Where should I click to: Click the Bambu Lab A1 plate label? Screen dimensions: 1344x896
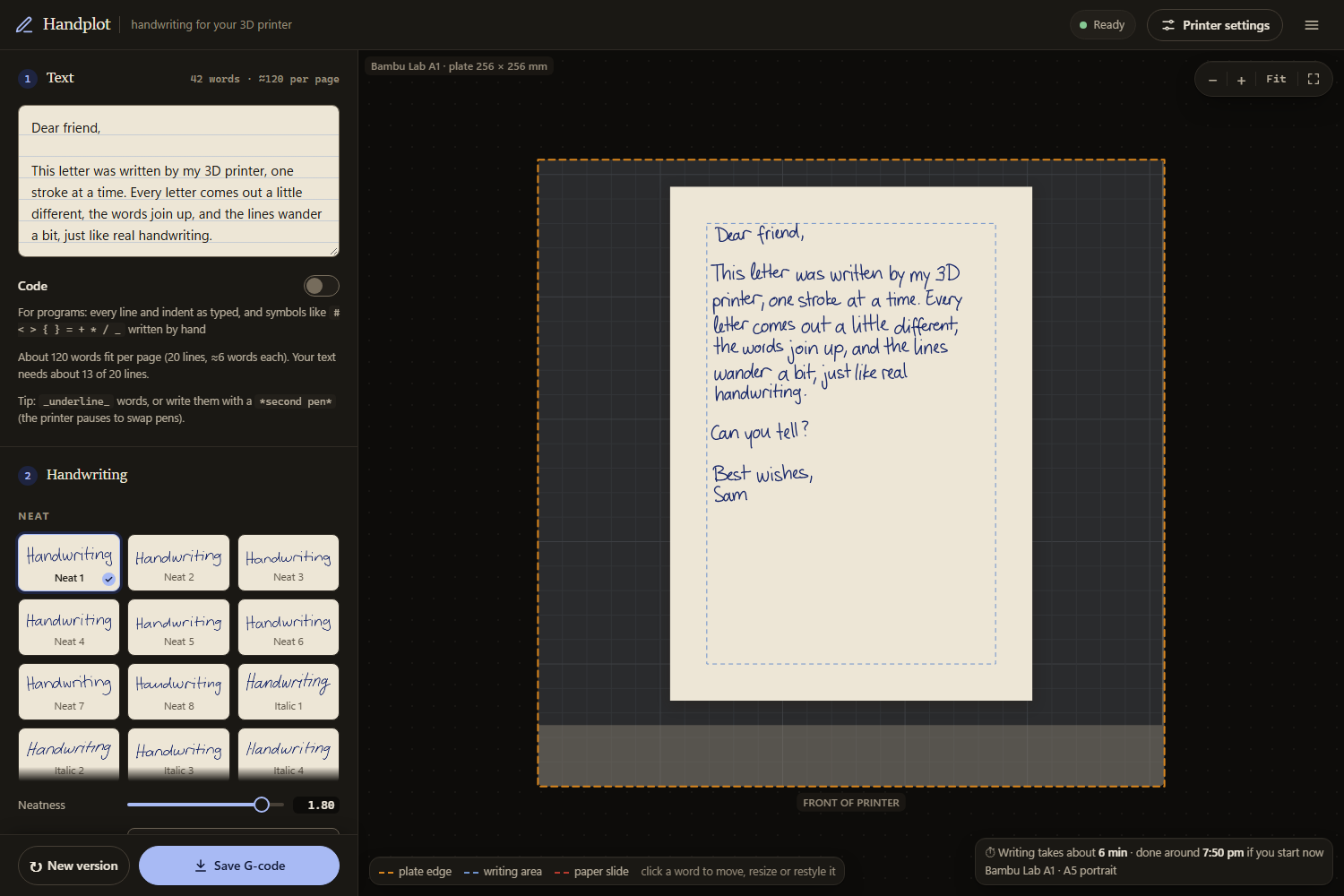[x=459, y=66]
